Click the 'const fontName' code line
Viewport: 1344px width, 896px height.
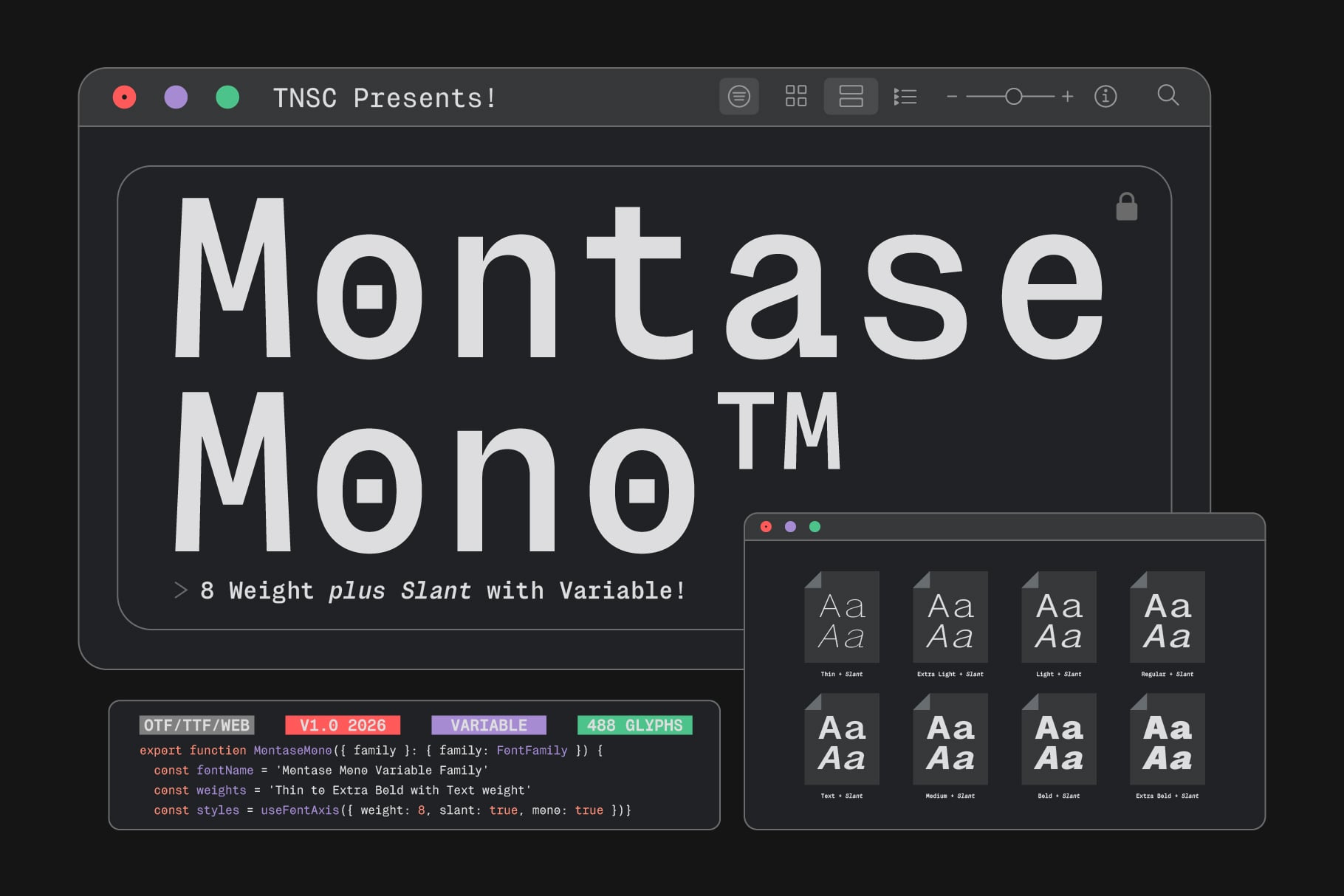point(321,771)
